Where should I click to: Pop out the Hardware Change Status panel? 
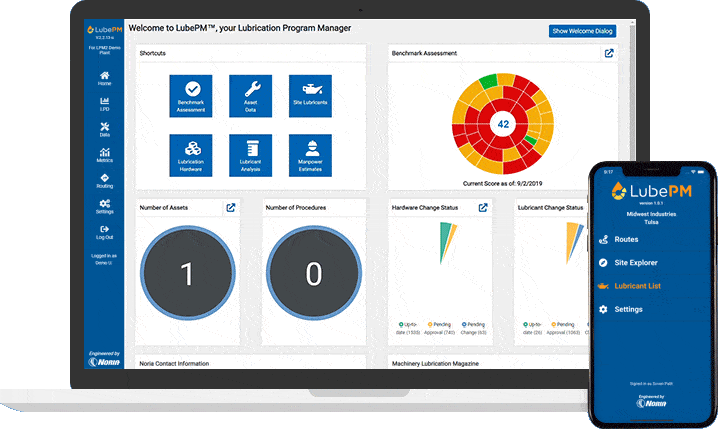(483, 208)
